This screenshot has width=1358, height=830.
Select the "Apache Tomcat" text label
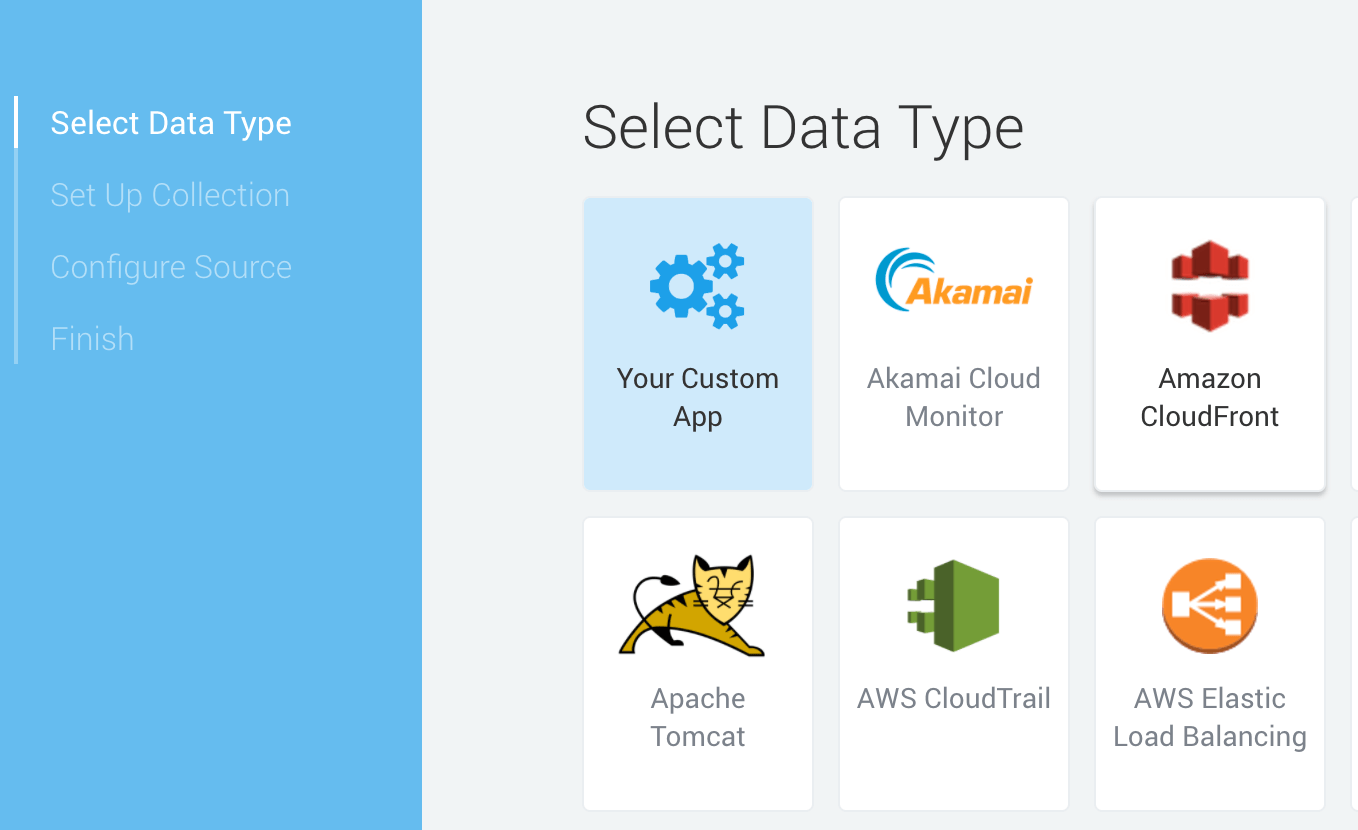click(698, 717)
